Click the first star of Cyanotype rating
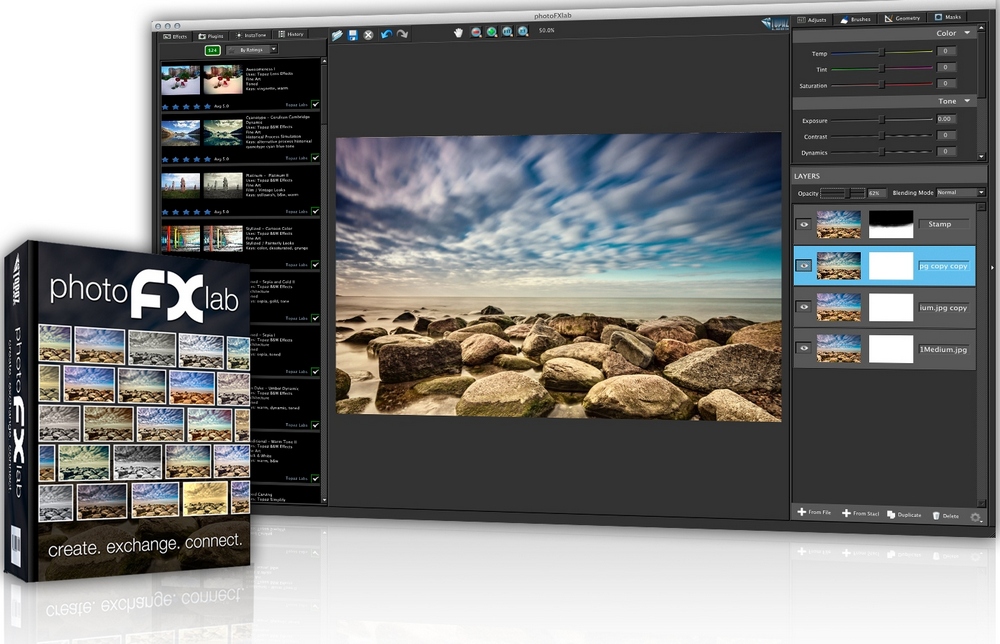The height and width of the screenshot is (644, 1000). [x=166, y=159]
